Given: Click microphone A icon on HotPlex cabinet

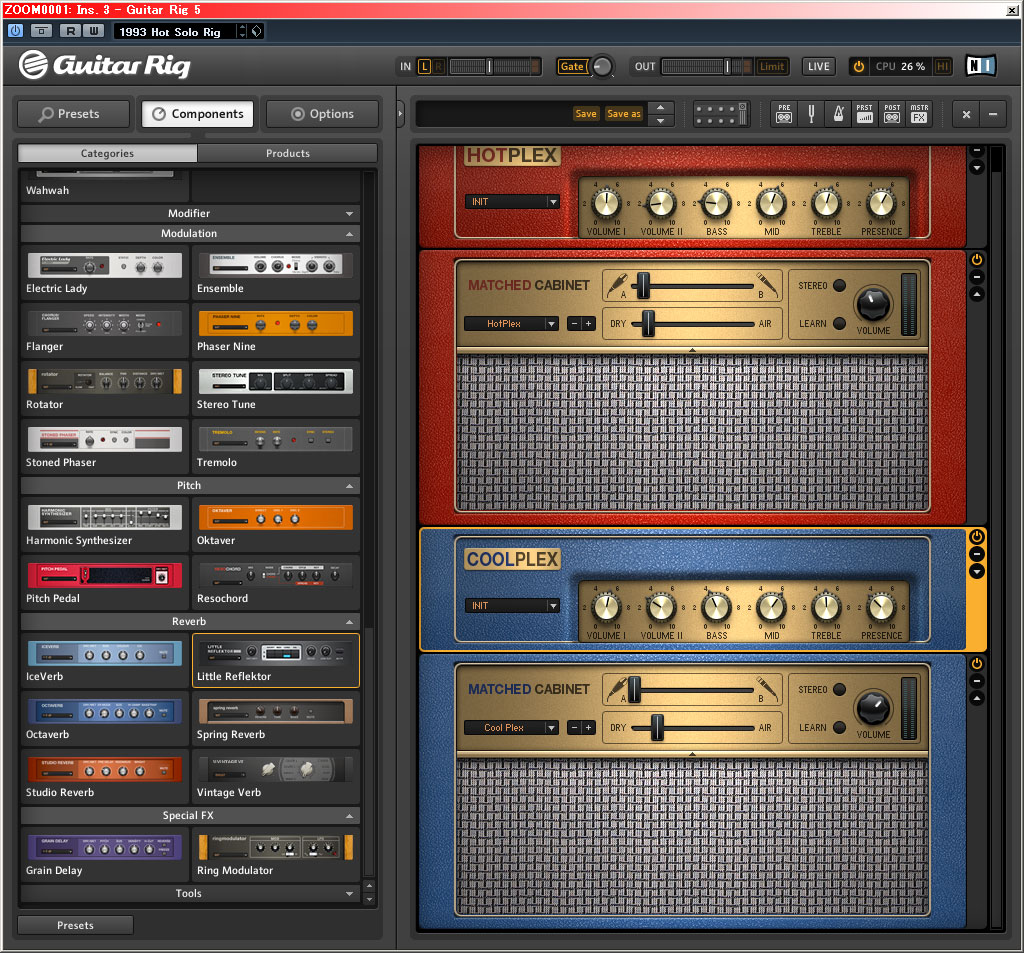Looking at the screenshot, I should [616, 284].
